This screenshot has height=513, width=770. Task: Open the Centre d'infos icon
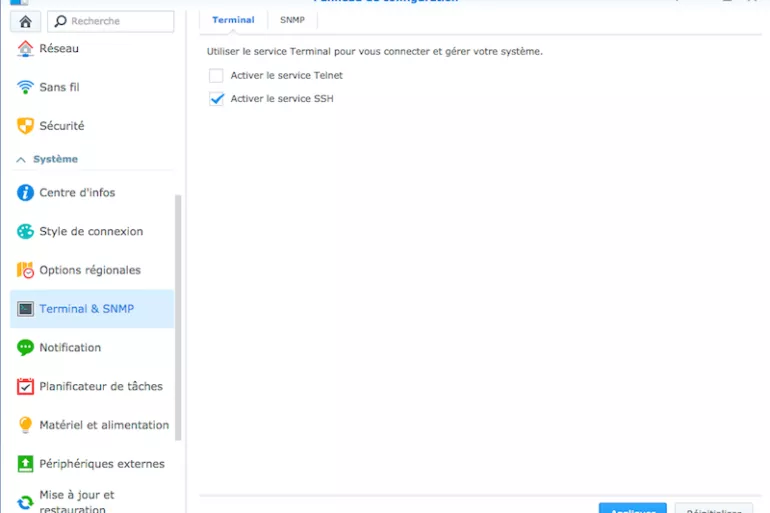25,193
